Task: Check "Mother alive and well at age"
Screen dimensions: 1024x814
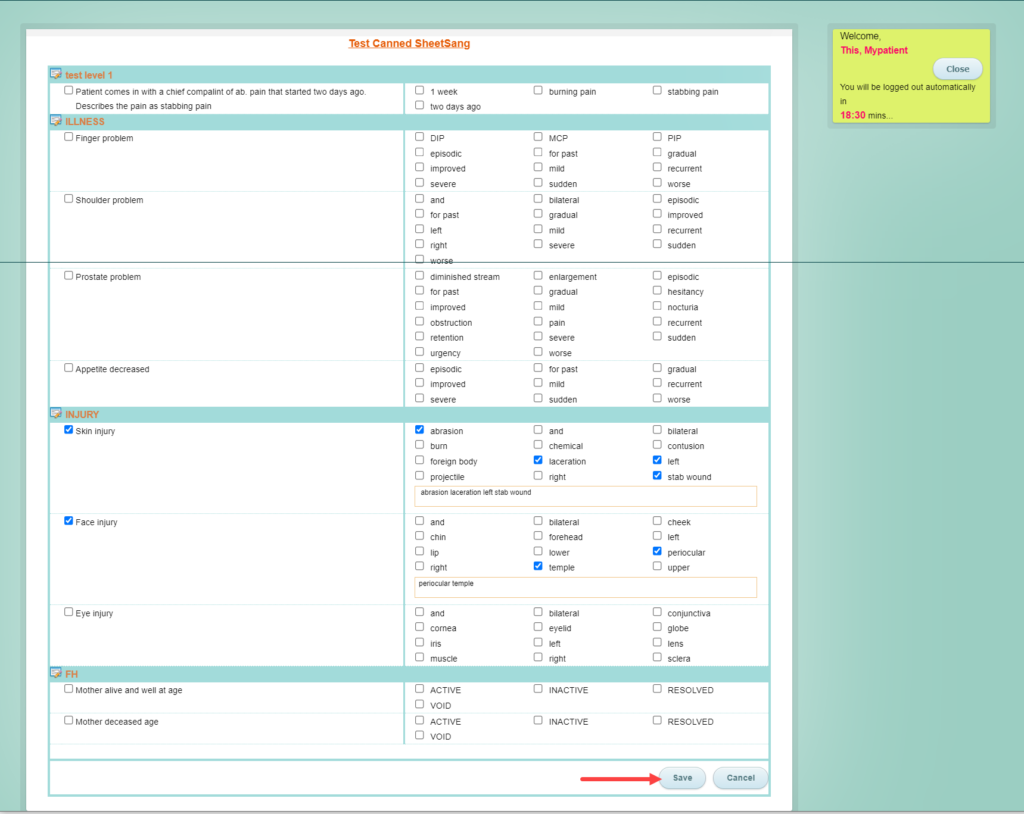Action: [x=68, y=689]
